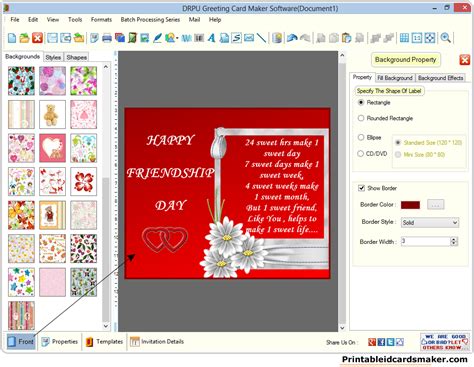Click the Facebook share icon

tap(381, 342)
